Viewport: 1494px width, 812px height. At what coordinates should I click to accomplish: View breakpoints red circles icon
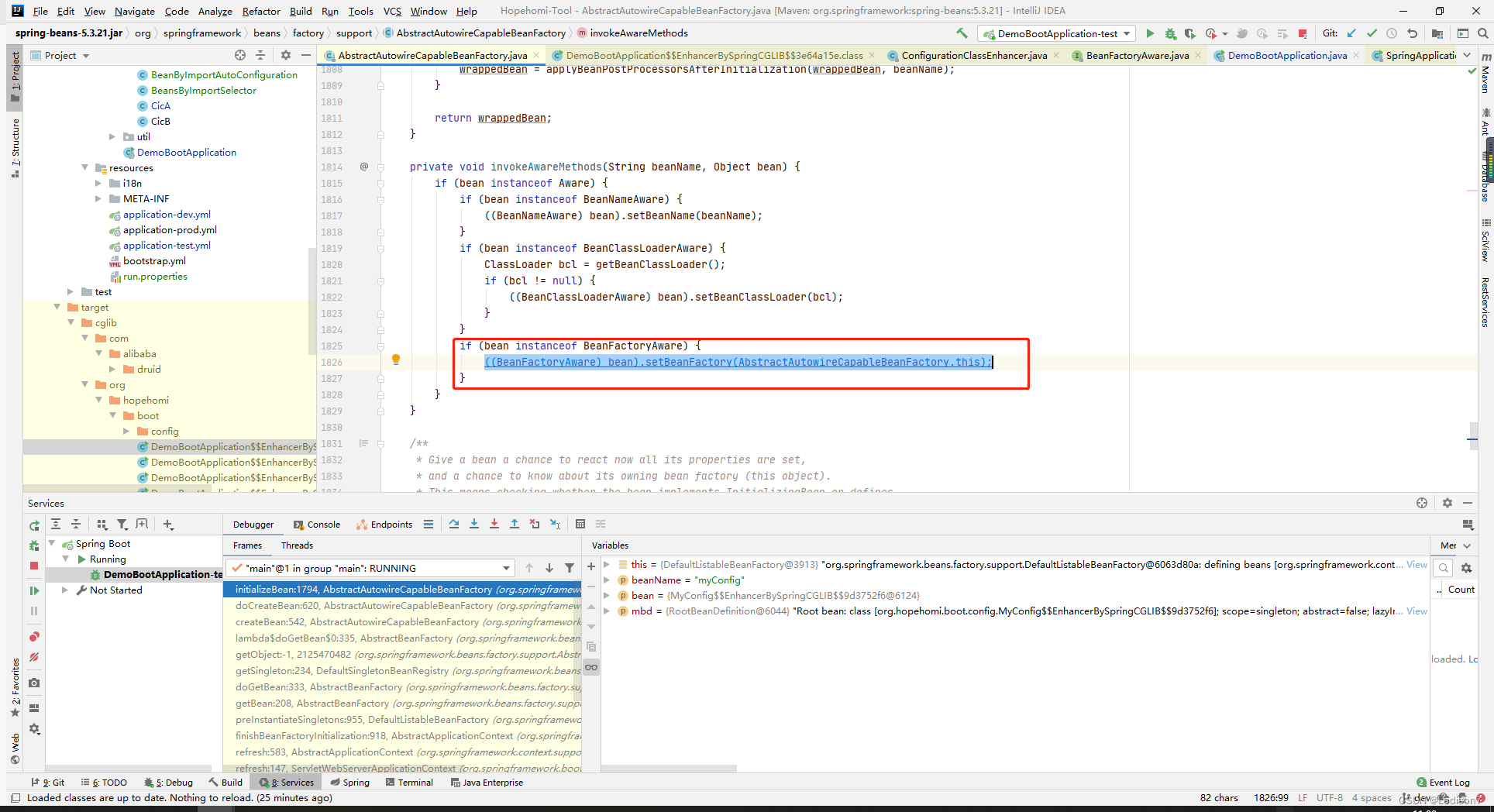click(34, 637)
